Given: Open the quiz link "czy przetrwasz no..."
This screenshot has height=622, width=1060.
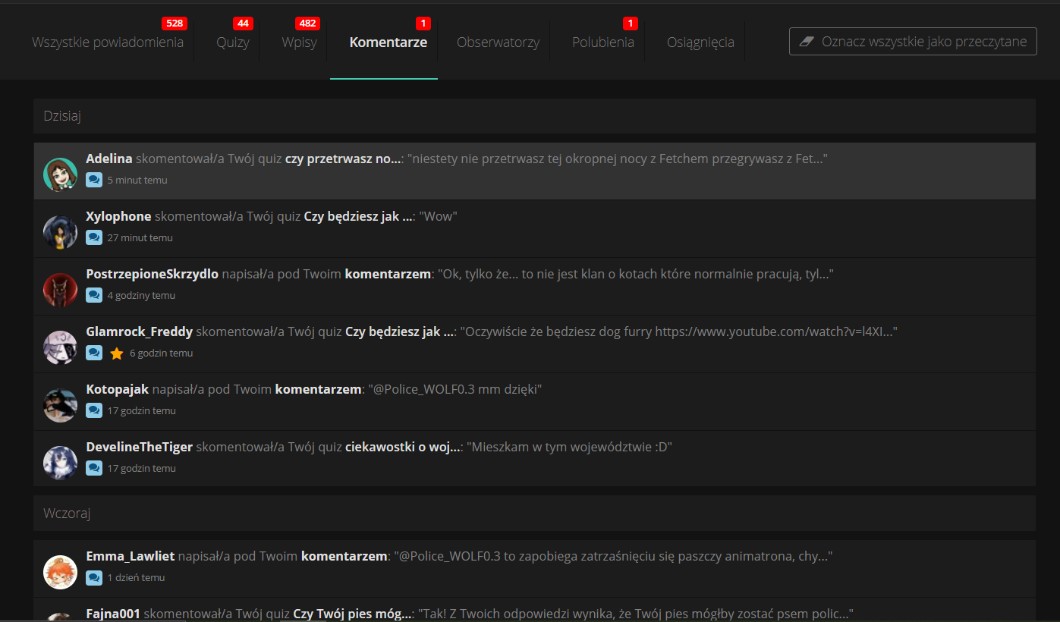Looking at the screenshot, I should [x=343, y=159].
